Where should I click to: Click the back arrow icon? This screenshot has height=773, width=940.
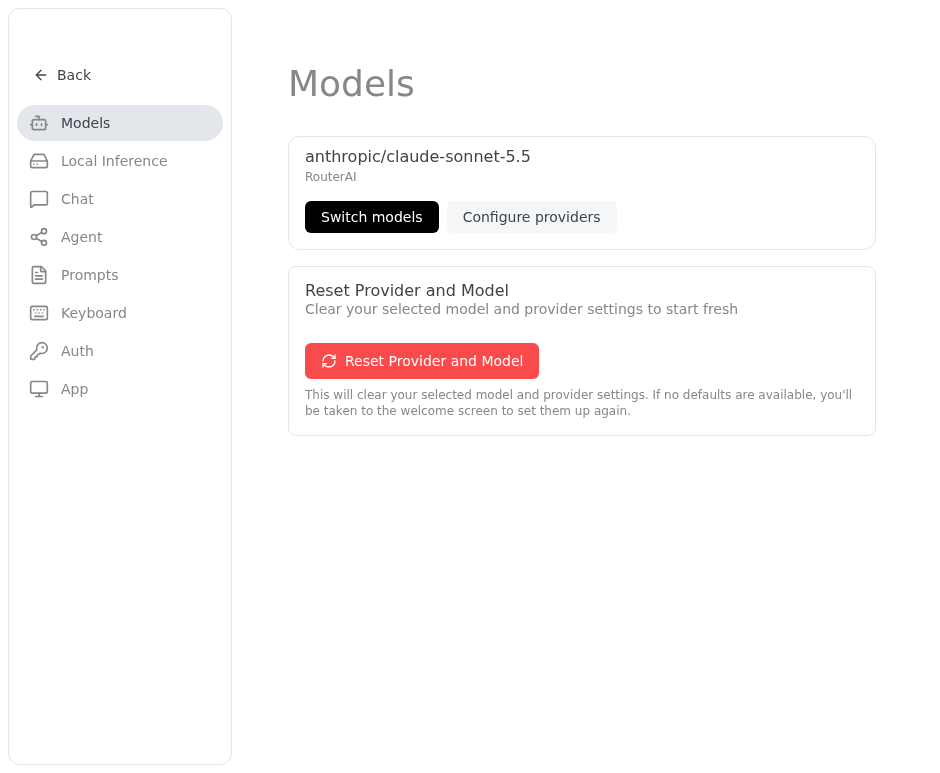tap(41, 75)
